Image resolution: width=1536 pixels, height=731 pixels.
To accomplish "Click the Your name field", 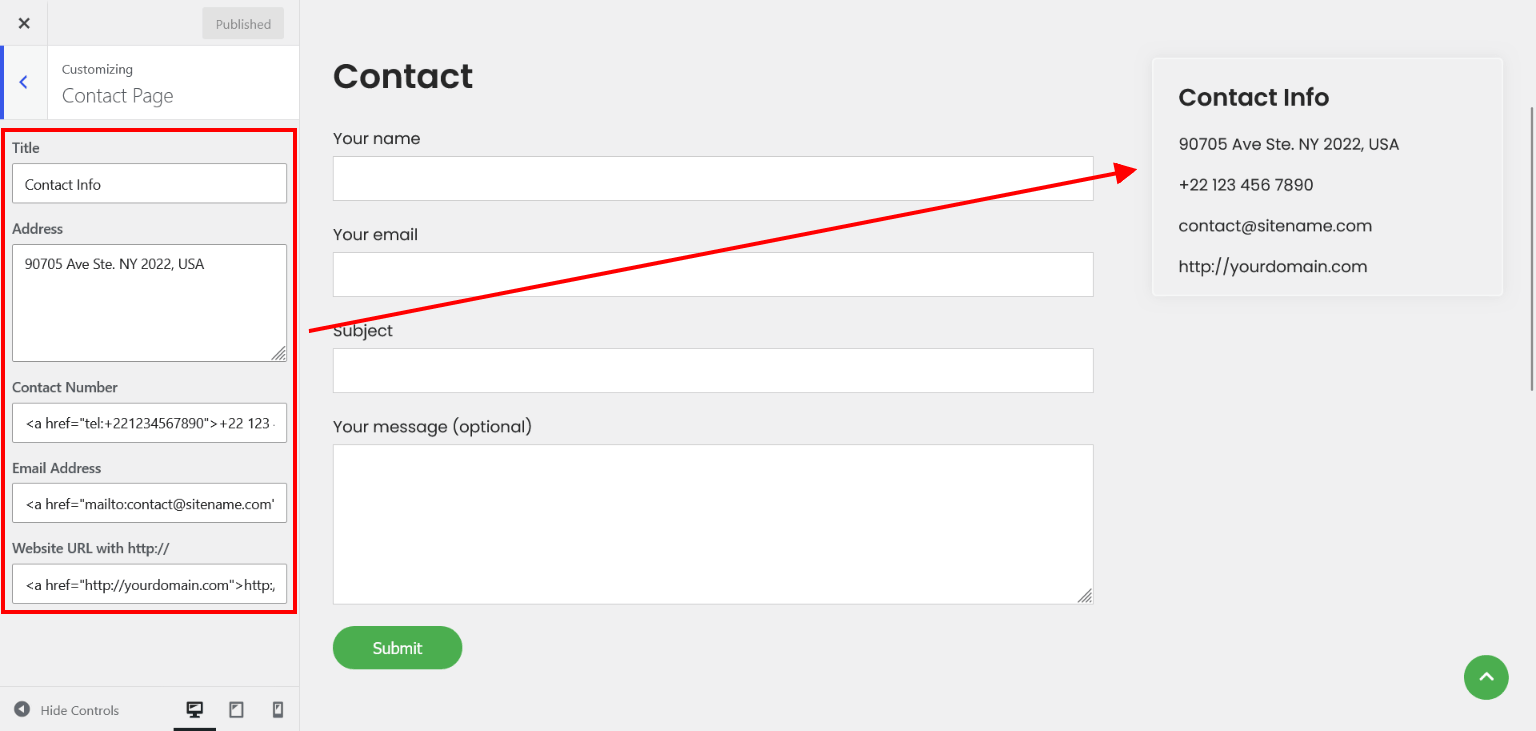I will (x=713, y=178).
